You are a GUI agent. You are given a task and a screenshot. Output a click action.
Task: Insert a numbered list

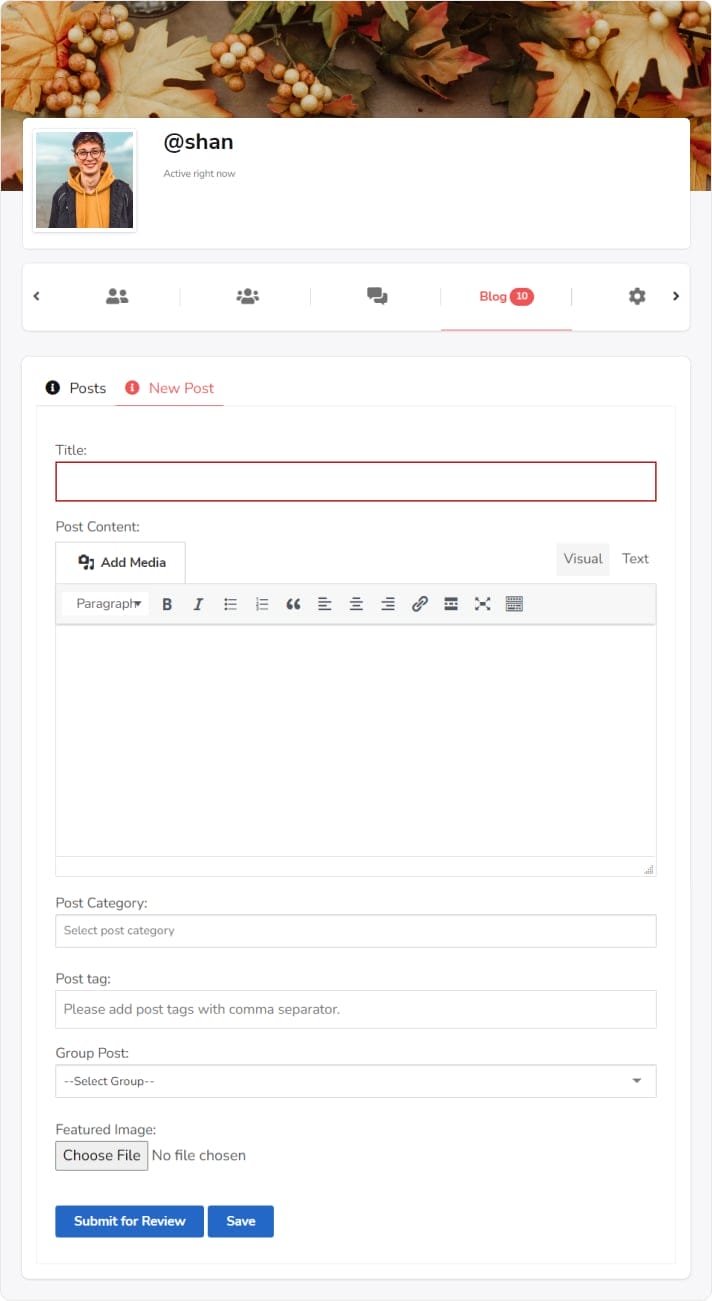point(262,604)
